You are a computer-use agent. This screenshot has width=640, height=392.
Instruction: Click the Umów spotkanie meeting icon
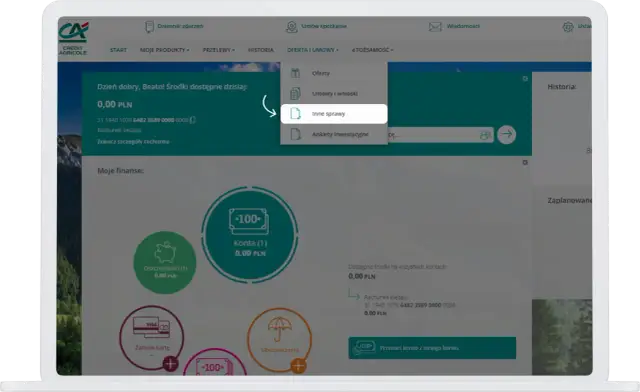point(291,27)
